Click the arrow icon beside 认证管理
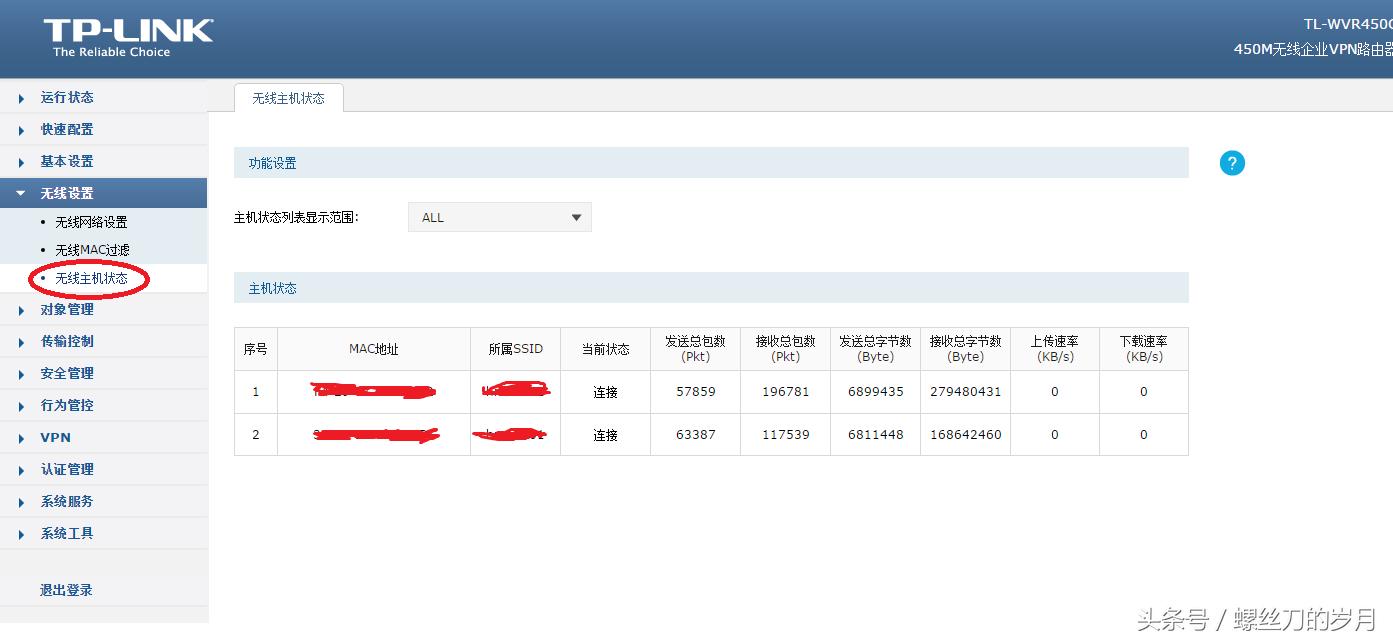The height and width of the screenshot is (641, 1393). coord(22,469)
